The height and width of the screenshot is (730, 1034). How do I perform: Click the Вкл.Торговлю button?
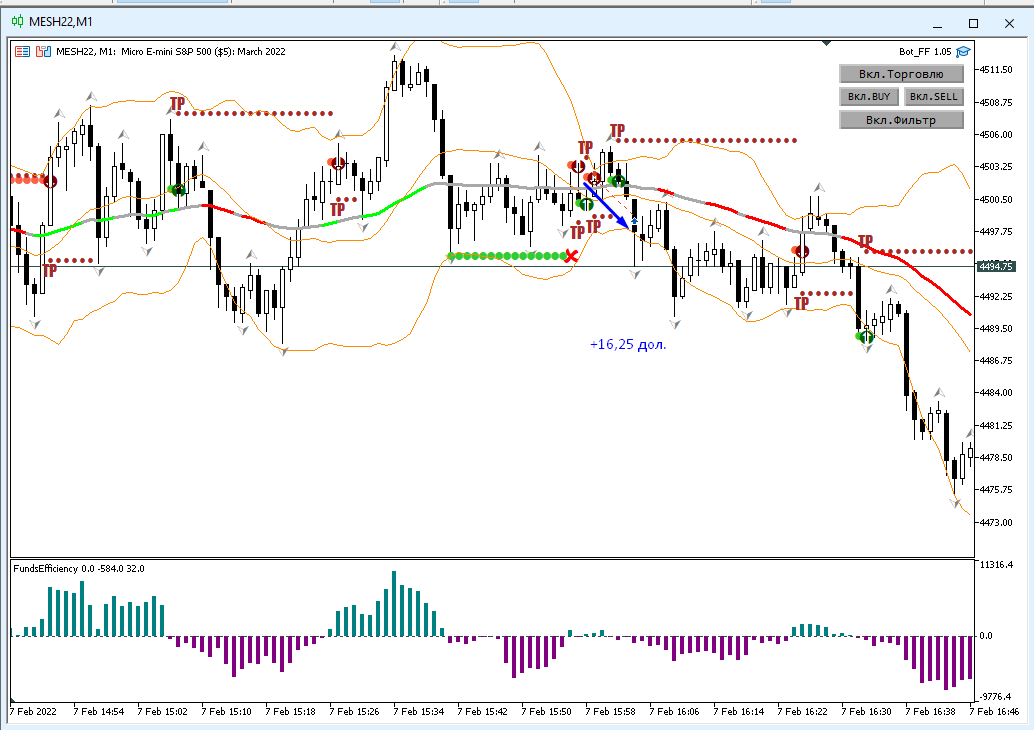coord(901,74)
